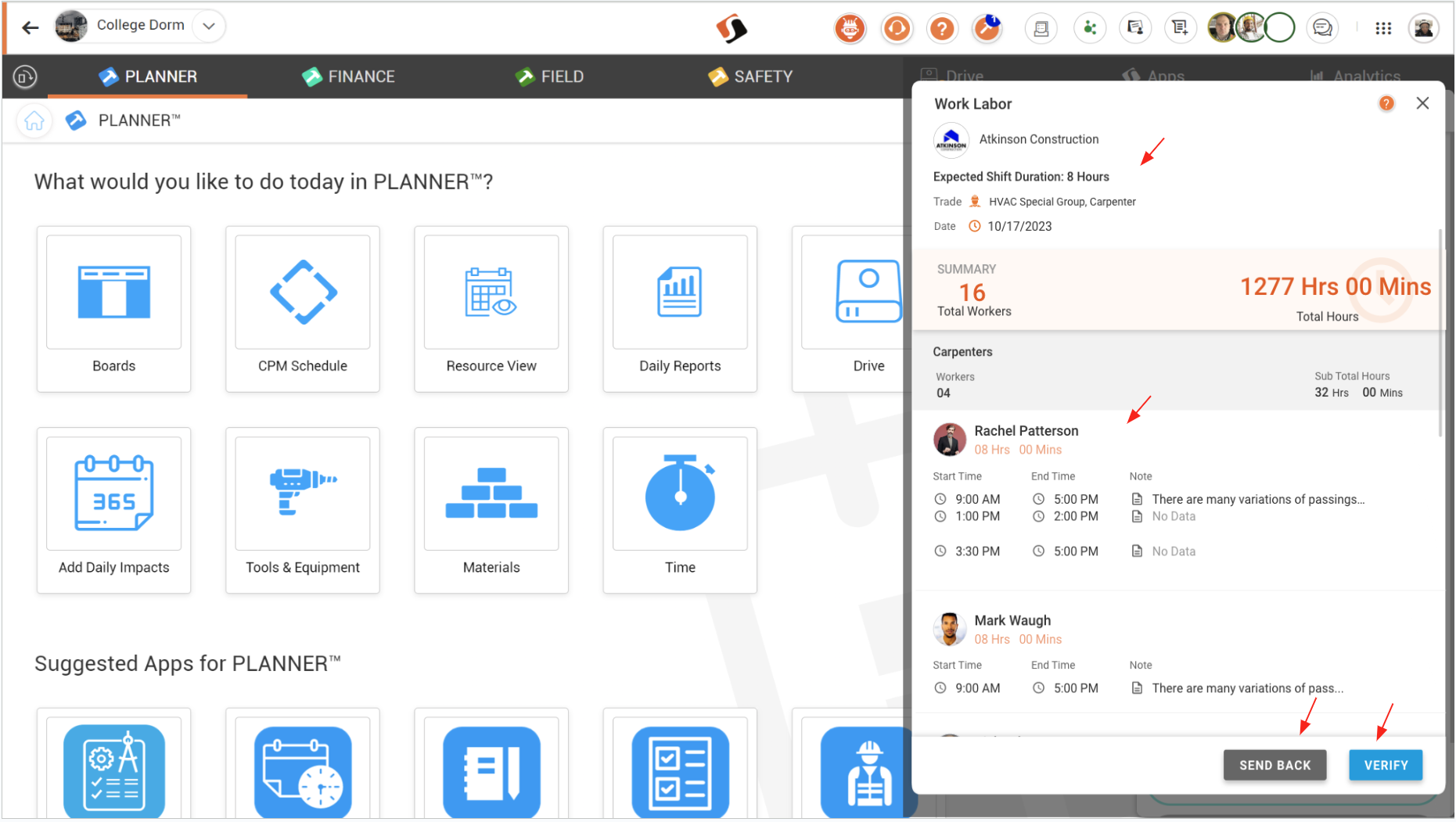Click the green dots collaboration icon
Screen dimensions: 1456x822
tap(1089, 29)
